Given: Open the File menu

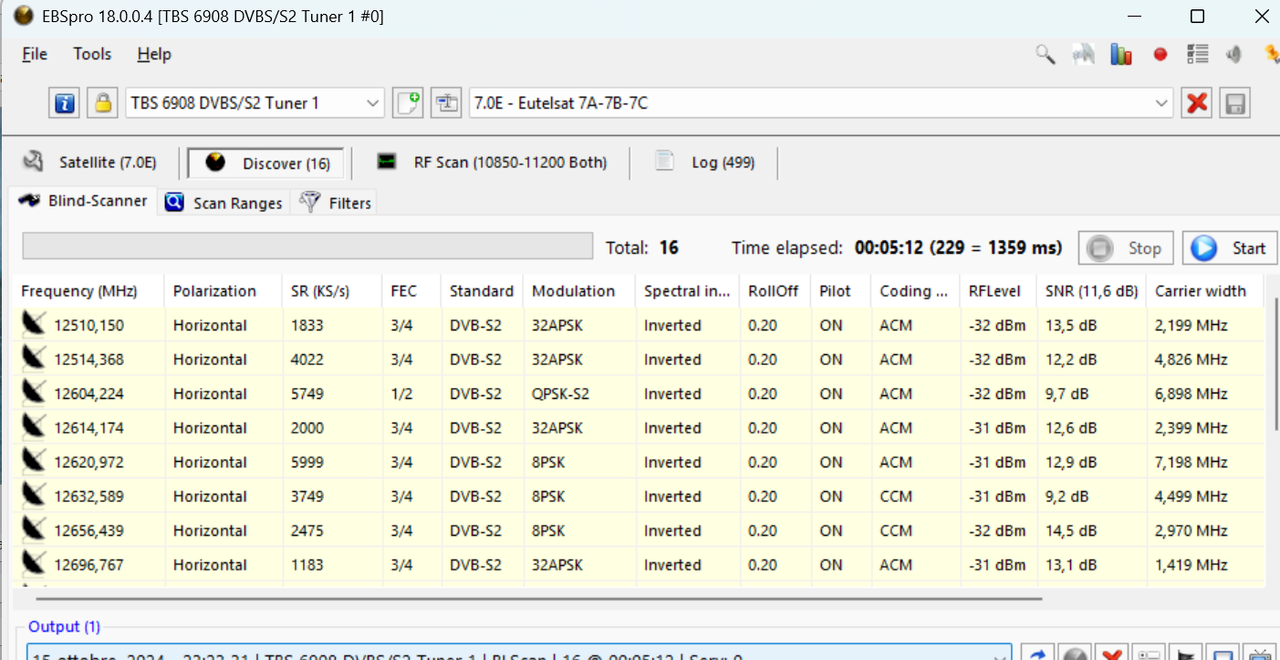Looking at the screenshot, I should tap(35, 54).
